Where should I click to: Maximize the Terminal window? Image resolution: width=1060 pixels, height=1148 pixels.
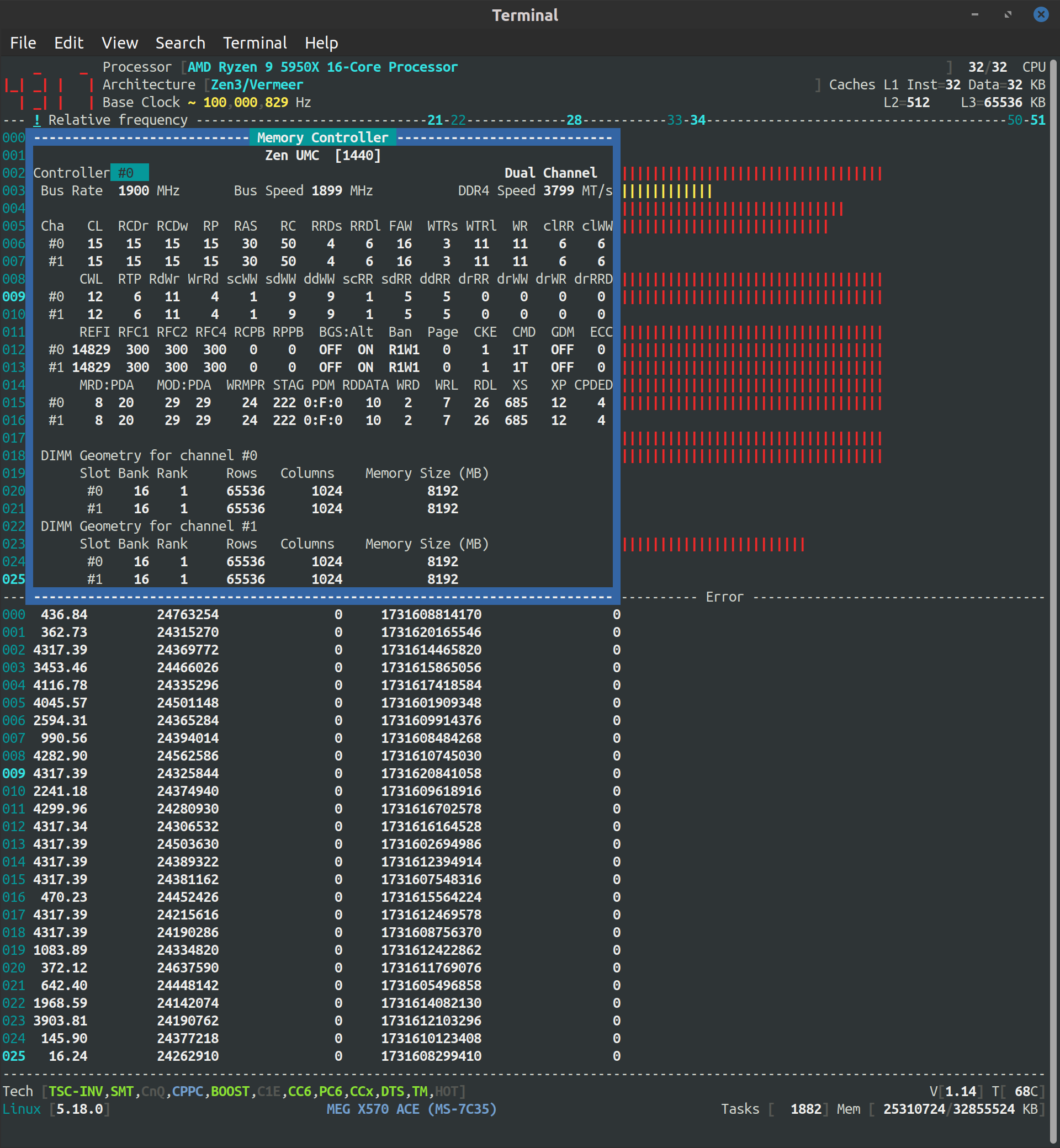1008,14
